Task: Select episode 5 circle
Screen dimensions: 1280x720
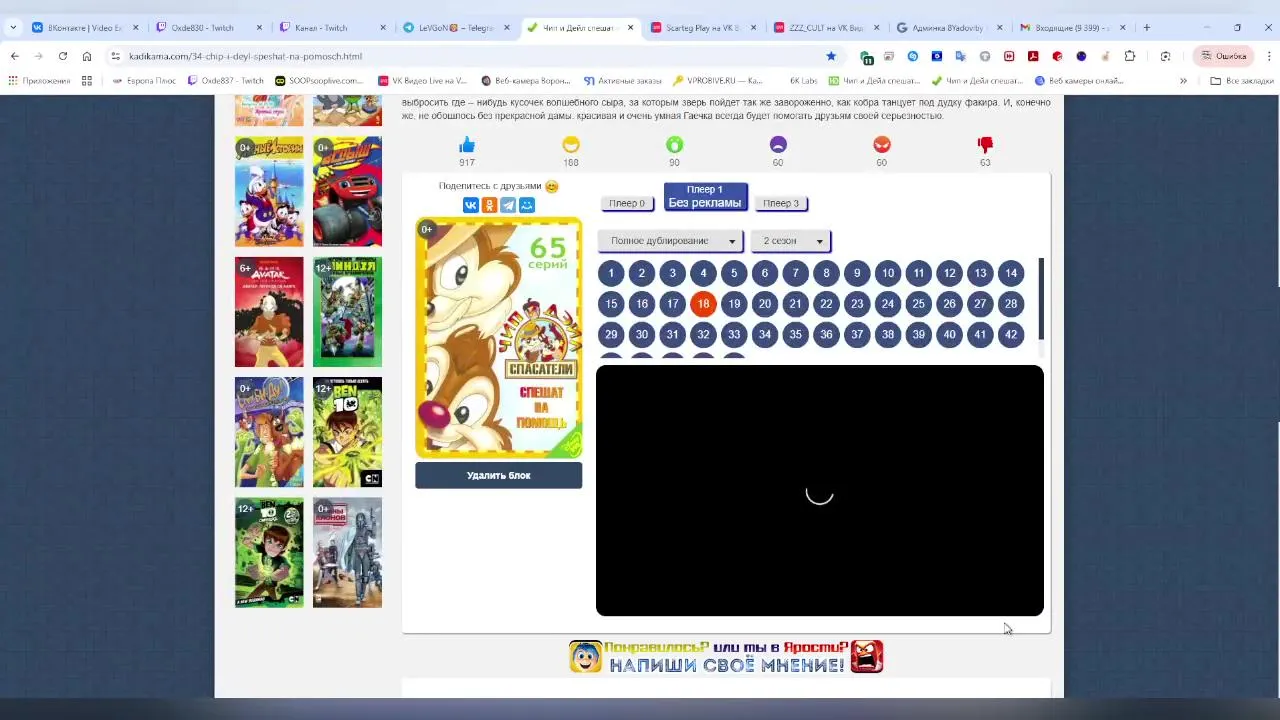Action: [x=734, y=273]
